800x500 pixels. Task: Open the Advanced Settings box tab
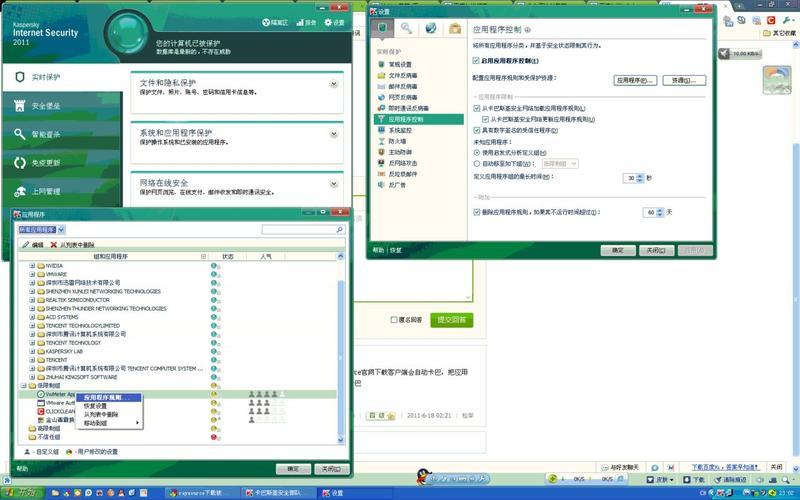455,29
